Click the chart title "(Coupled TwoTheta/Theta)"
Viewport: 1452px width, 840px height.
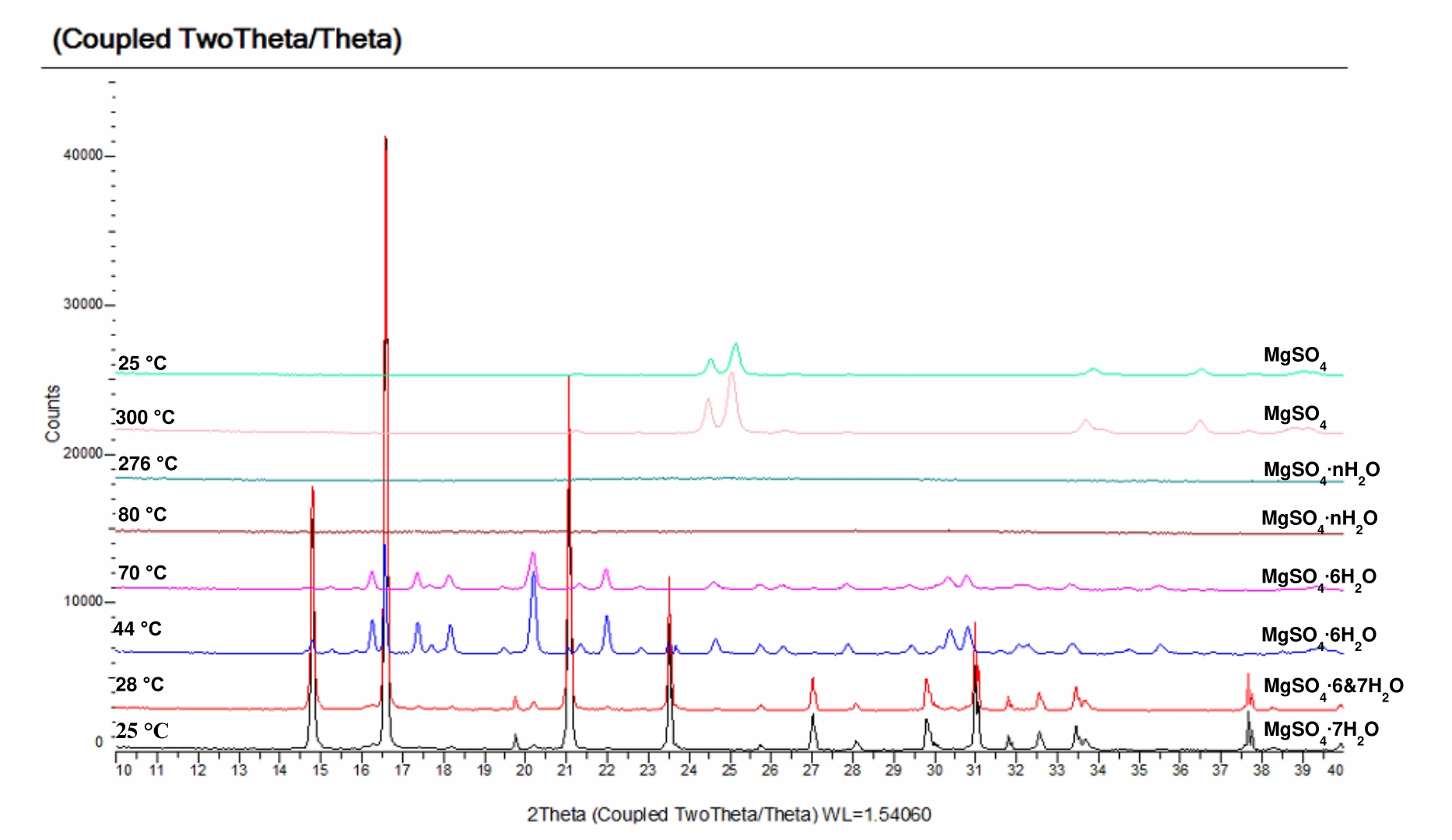point(226,39)
